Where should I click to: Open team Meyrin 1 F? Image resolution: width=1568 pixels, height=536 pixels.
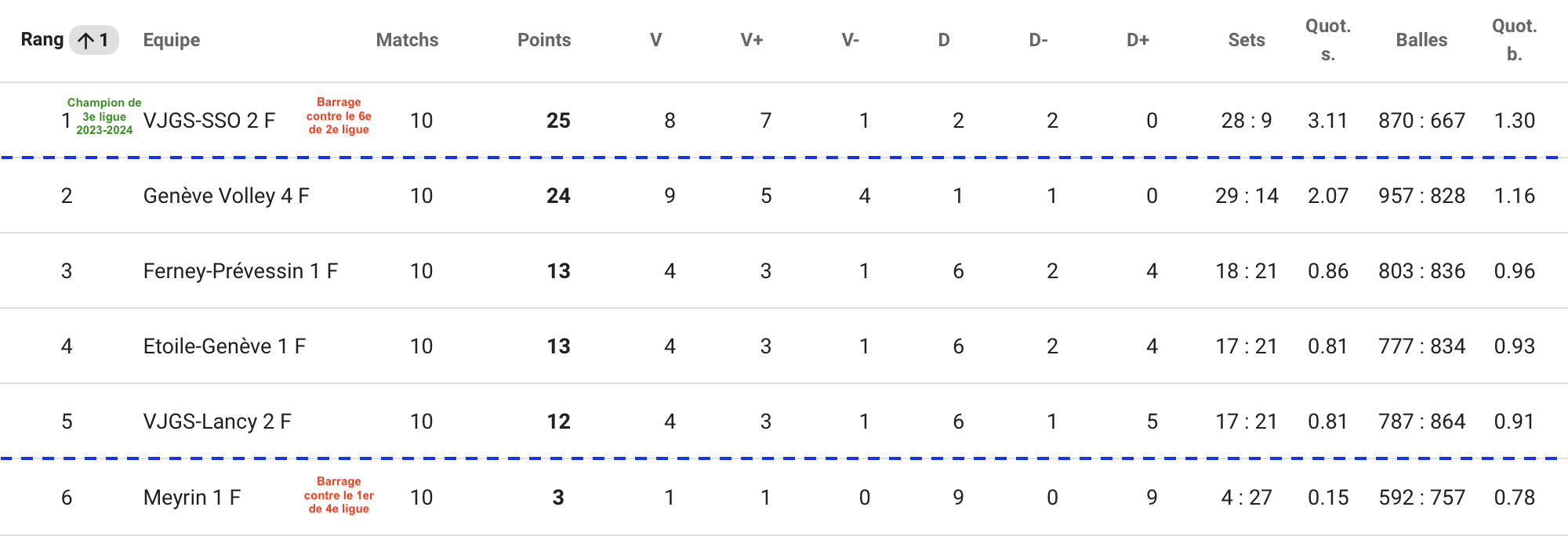(x=192, y=498)
